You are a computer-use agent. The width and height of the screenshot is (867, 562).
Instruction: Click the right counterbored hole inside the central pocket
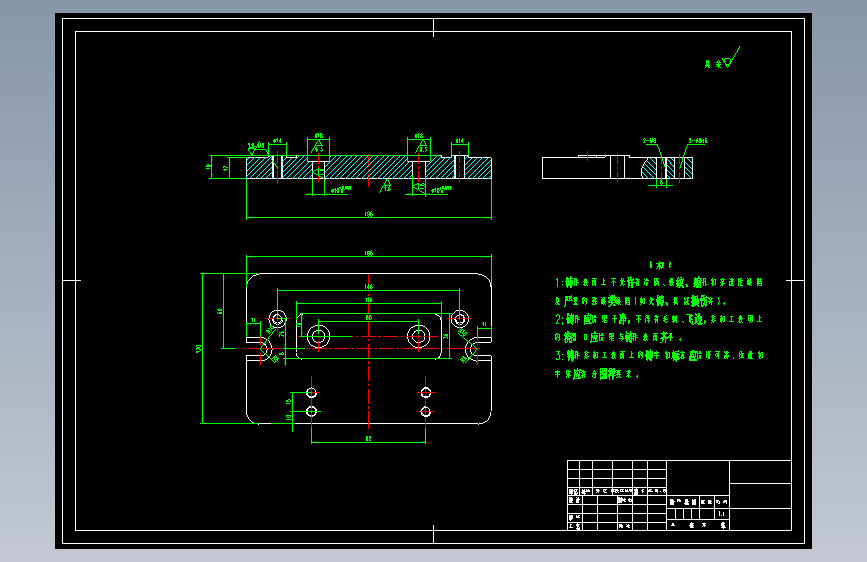click(419, 336)
